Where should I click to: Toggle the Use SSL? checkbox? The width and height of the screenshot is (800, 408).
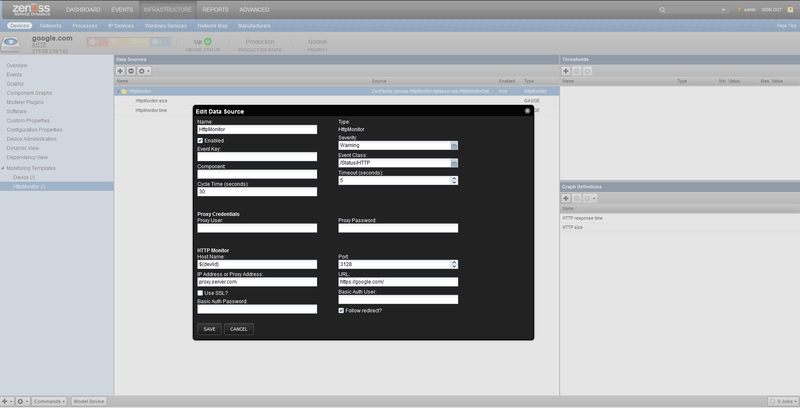pos(200,293)
